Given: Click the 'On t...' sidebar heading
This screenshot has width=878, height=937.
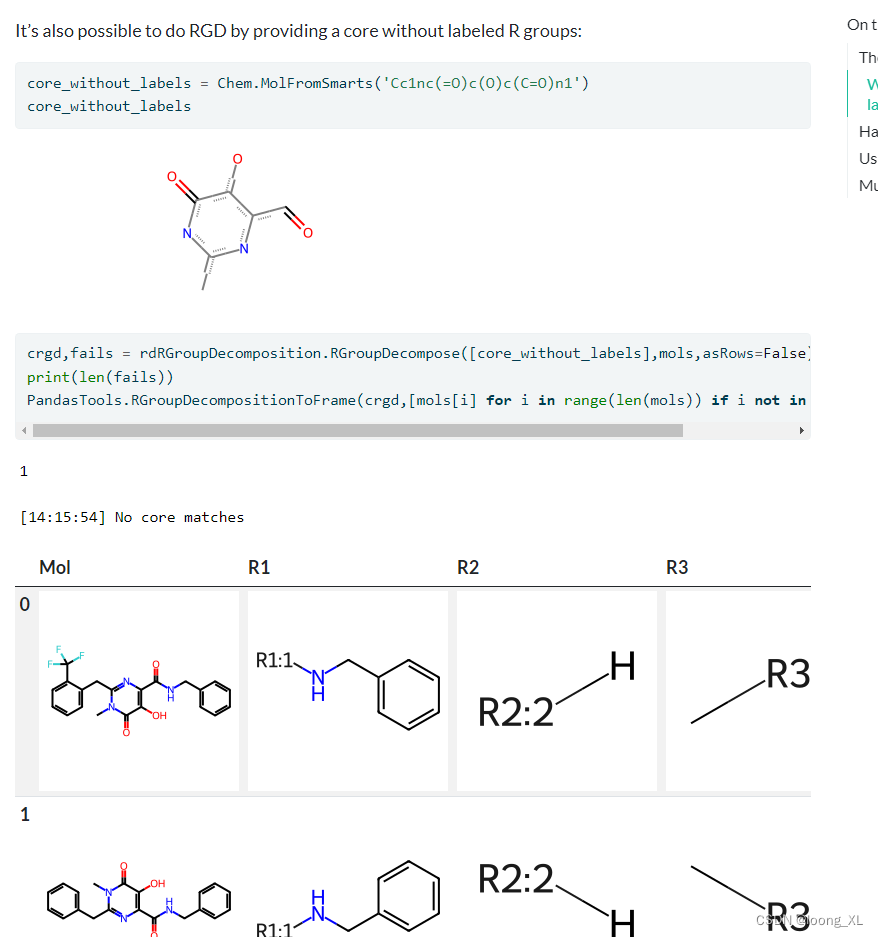Looking at the screenshot, I should (x=861, y=24).
